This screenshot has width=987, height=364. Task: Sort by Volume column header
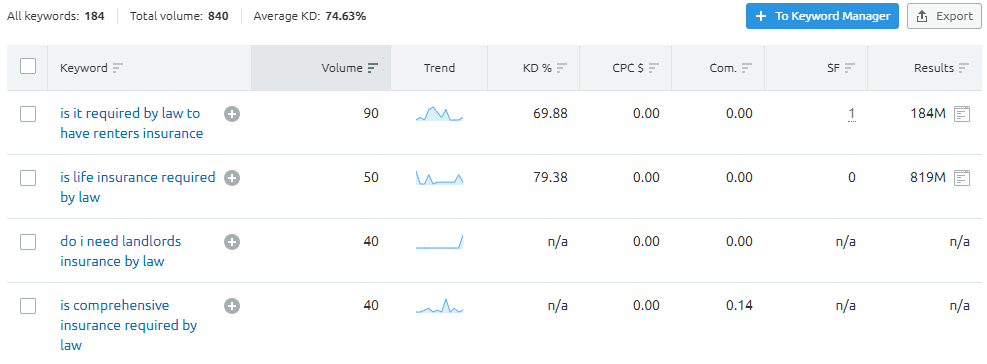(x=349, y=68)
